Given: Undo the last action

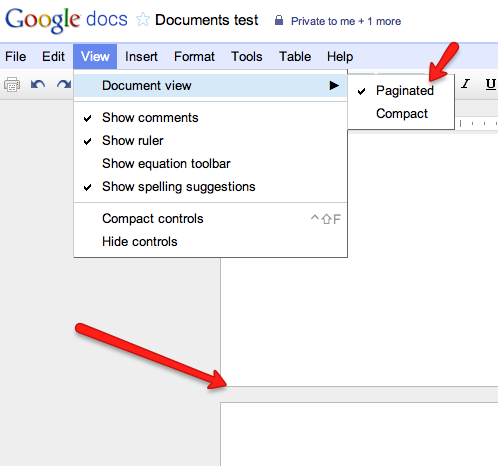Looking at the screenshot, I should [x=38, y=84].
